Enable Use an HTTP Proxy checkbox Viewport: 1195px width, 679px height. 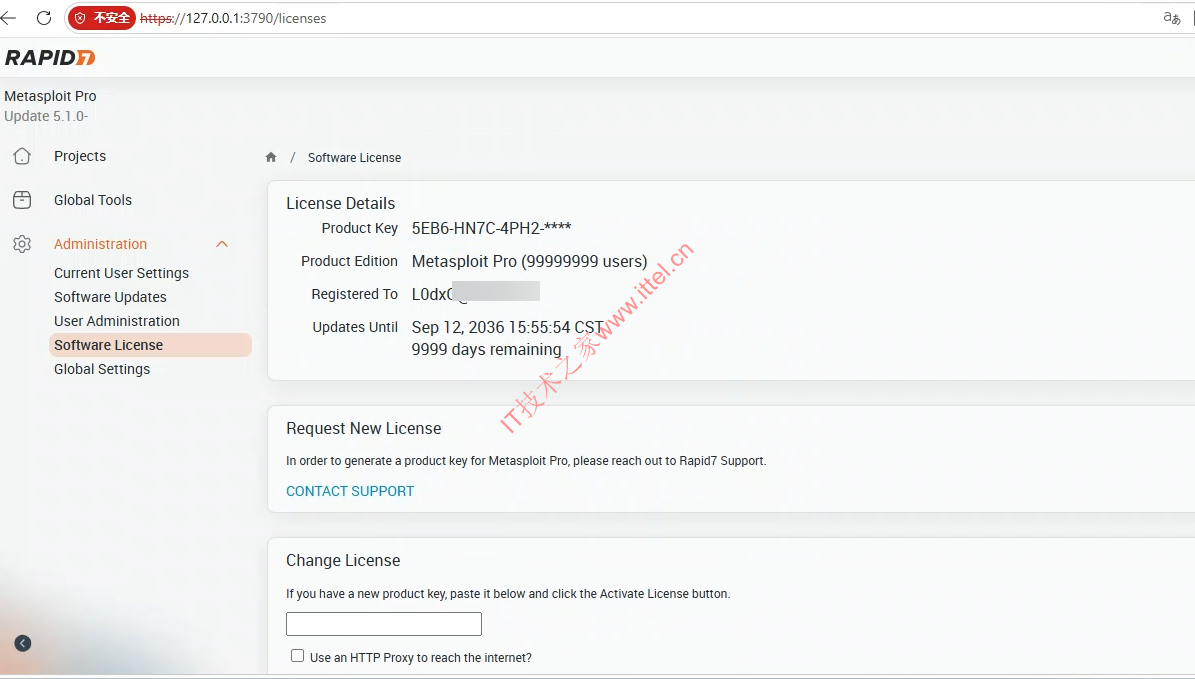(297, 655)
